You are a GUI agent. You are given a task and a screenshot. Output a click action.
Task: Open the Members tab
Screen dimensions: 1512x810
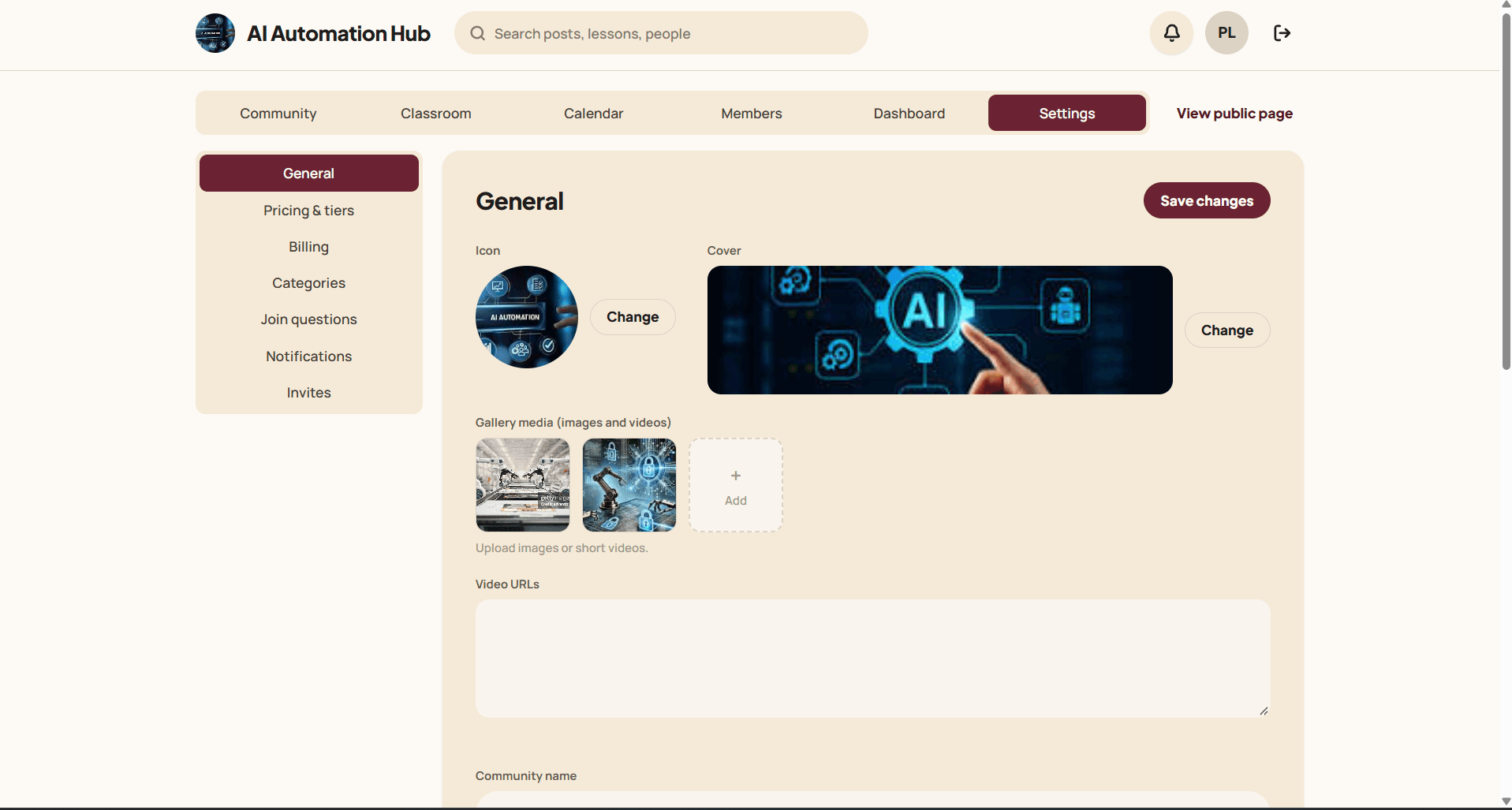(x=752, y=113)
